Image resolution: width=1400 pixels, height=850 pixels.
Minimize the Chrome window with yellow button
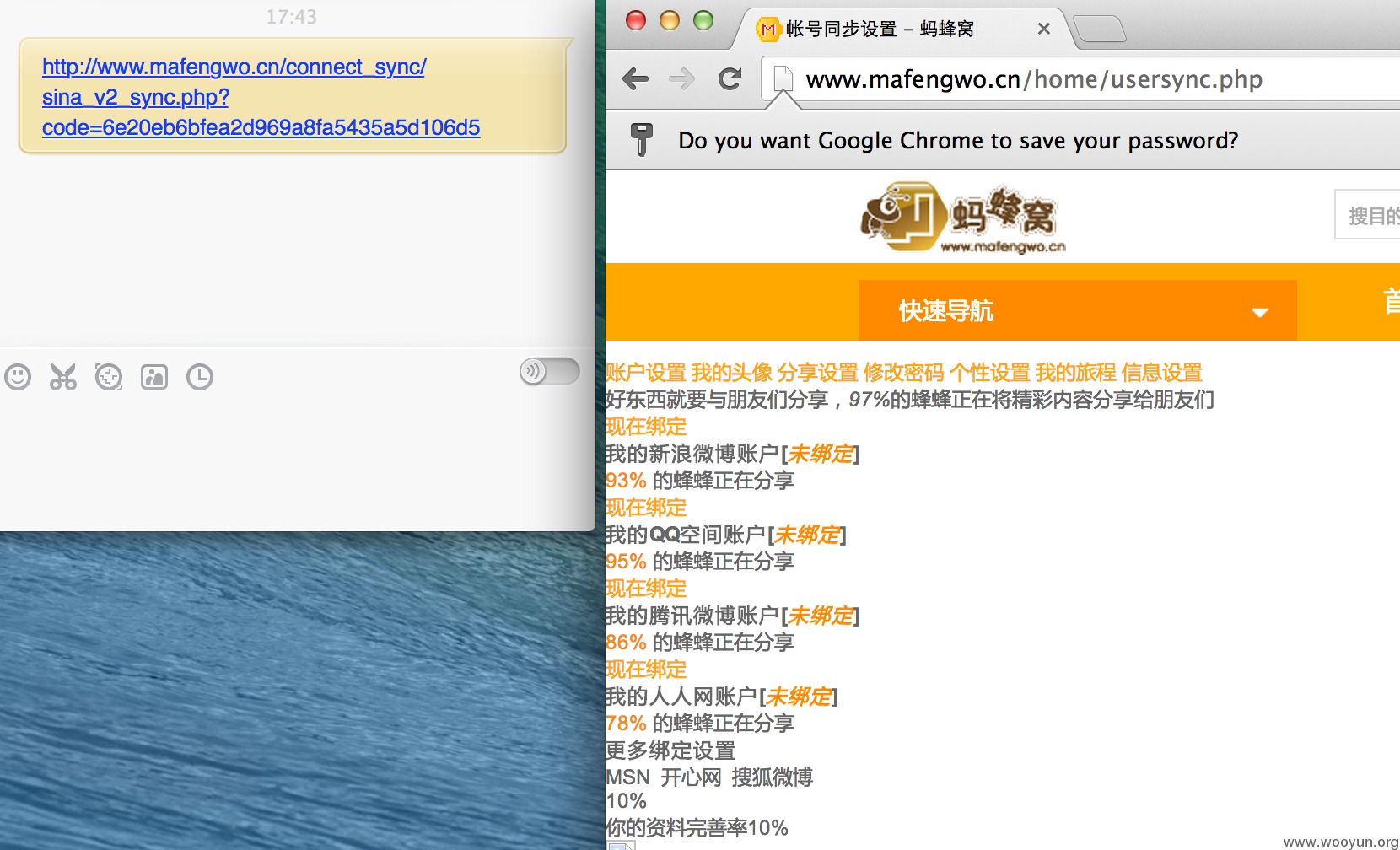coord(670,20)
